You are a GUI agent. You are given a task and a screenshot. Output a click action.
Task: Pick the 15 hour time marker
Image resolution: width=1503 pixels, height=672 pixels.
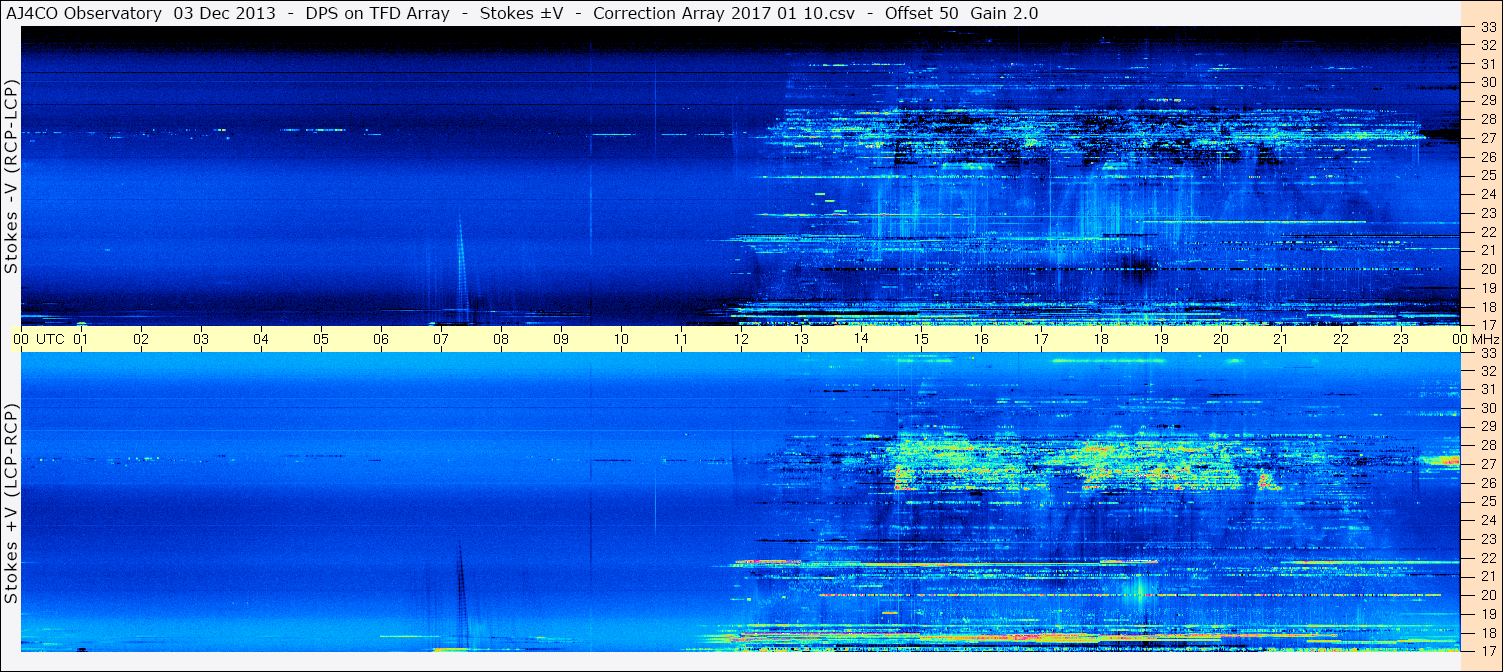point(921,339)
